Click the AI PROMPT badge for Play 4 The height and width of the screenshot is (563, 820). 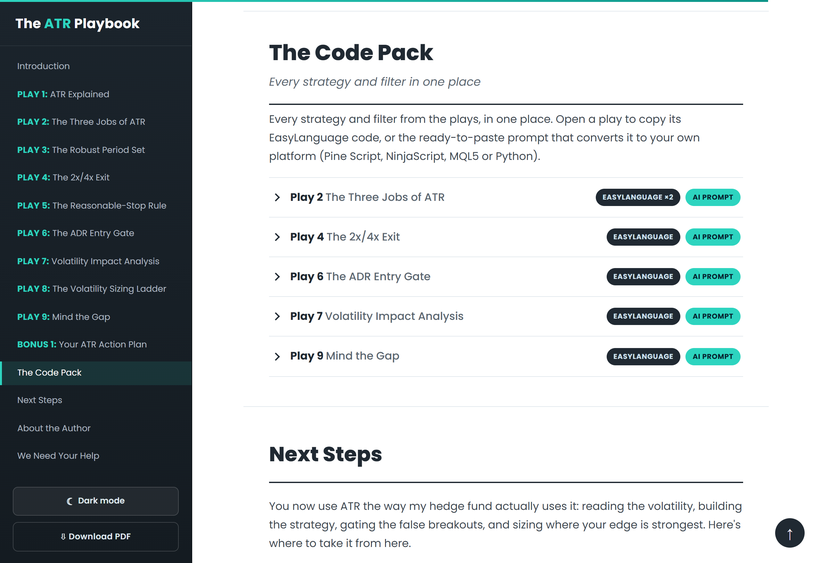tap(713, 237)
